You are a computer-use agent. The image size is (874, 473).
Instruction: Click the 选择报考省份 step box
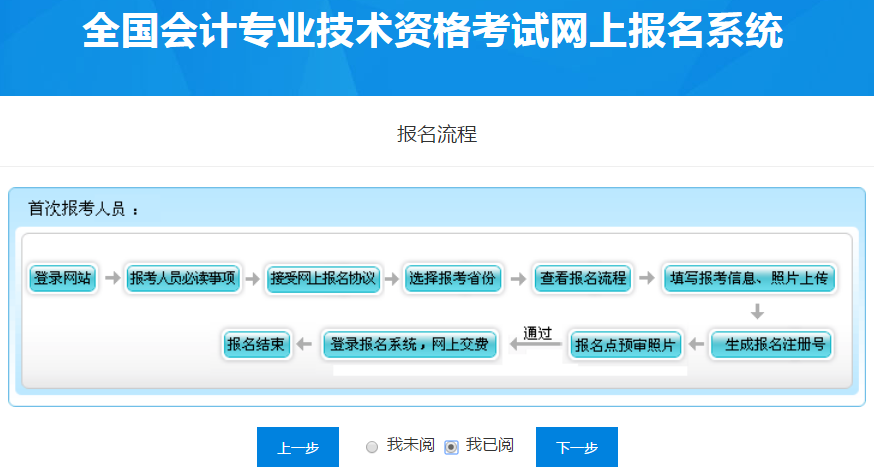click(451, 278)
